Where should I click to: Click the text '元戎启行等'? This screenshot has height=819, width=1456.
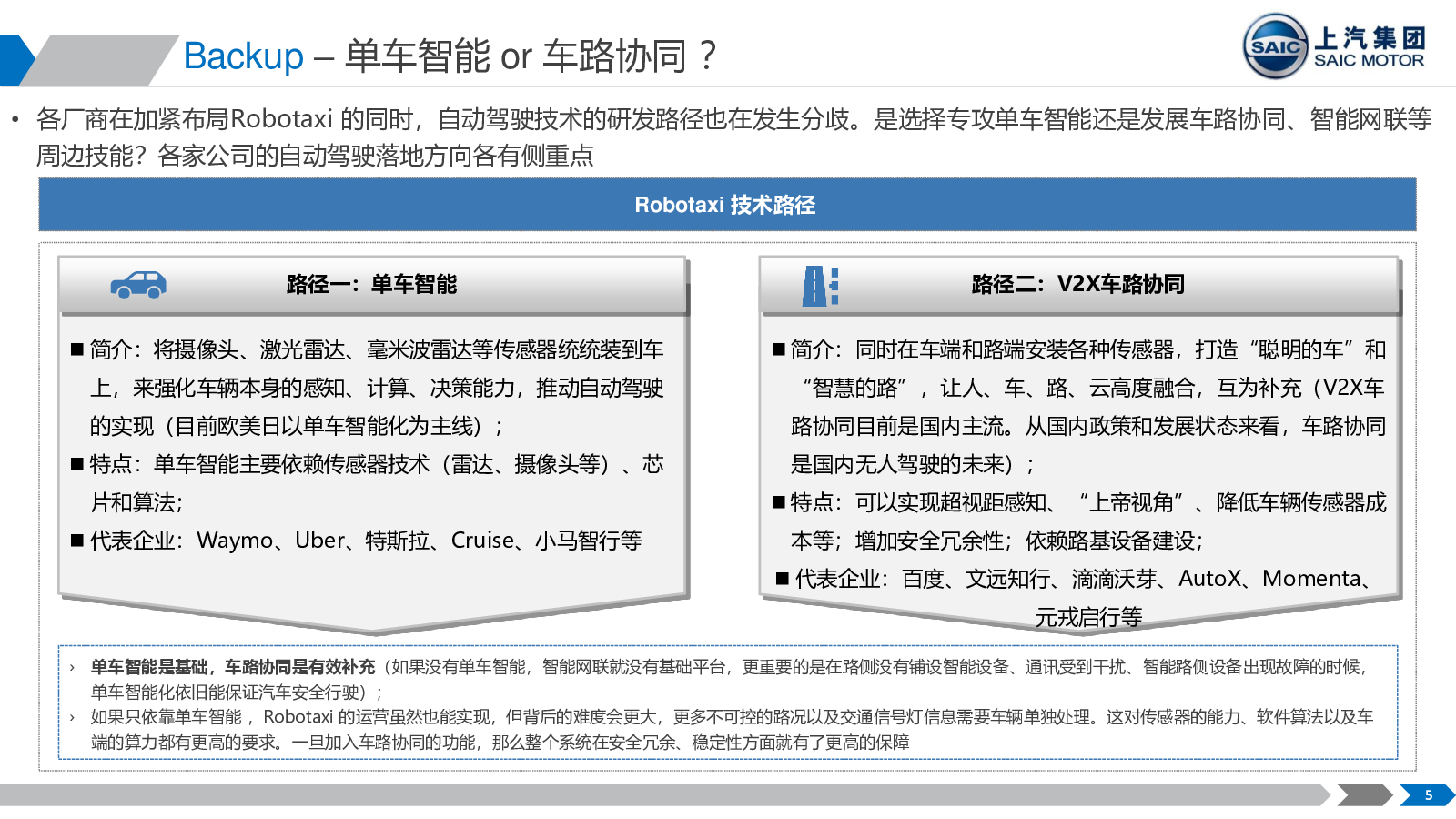coord(1088,617)
